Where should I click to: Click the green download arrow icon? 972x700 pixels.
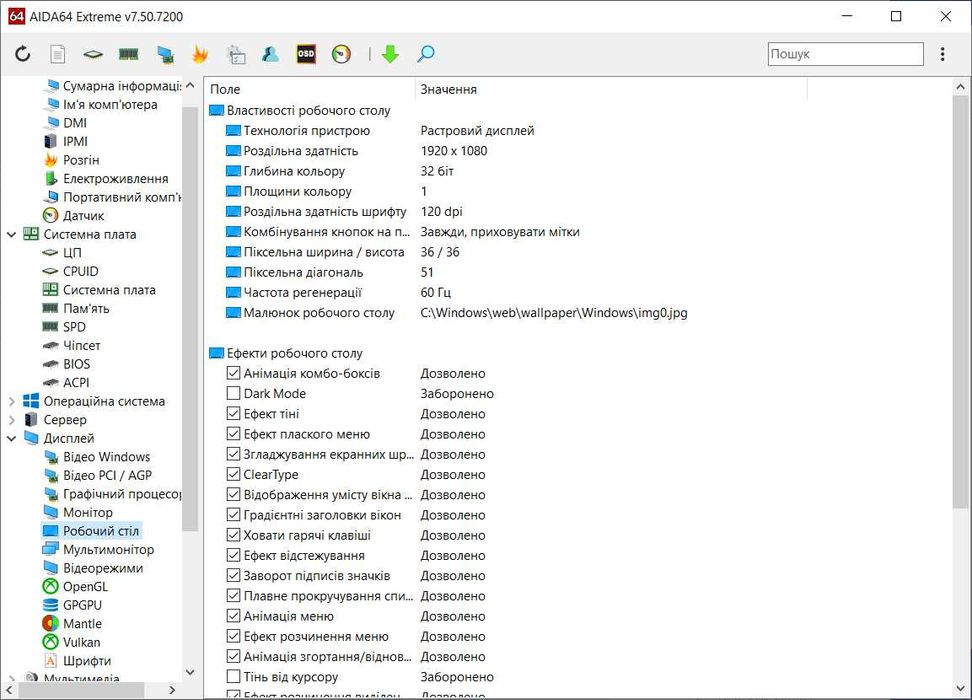point(390,54)
